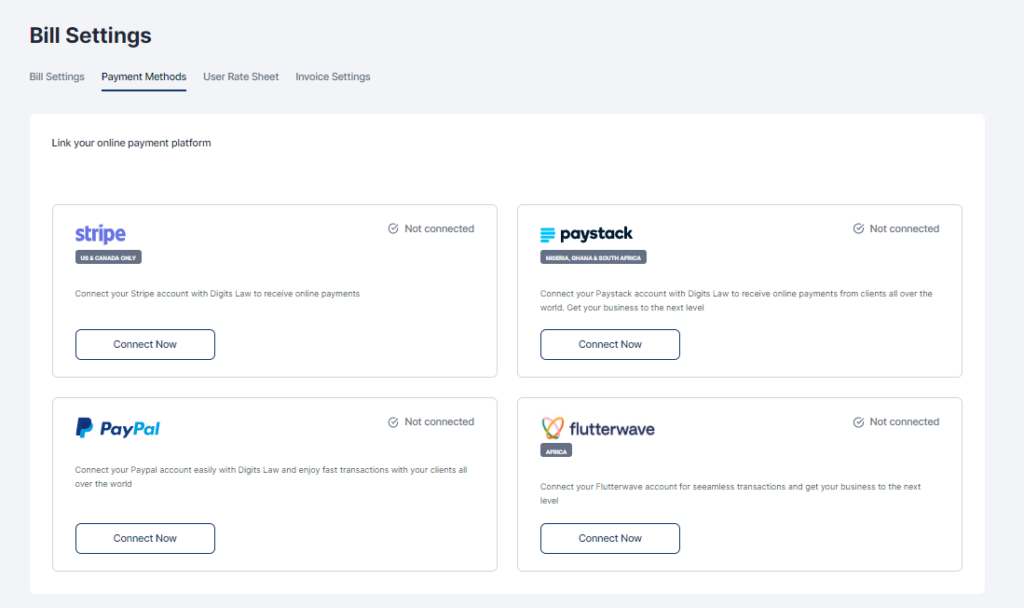Click the Bill Settings page heading
This screenshot has width=1024, height=608.
(x=90, y=36)
